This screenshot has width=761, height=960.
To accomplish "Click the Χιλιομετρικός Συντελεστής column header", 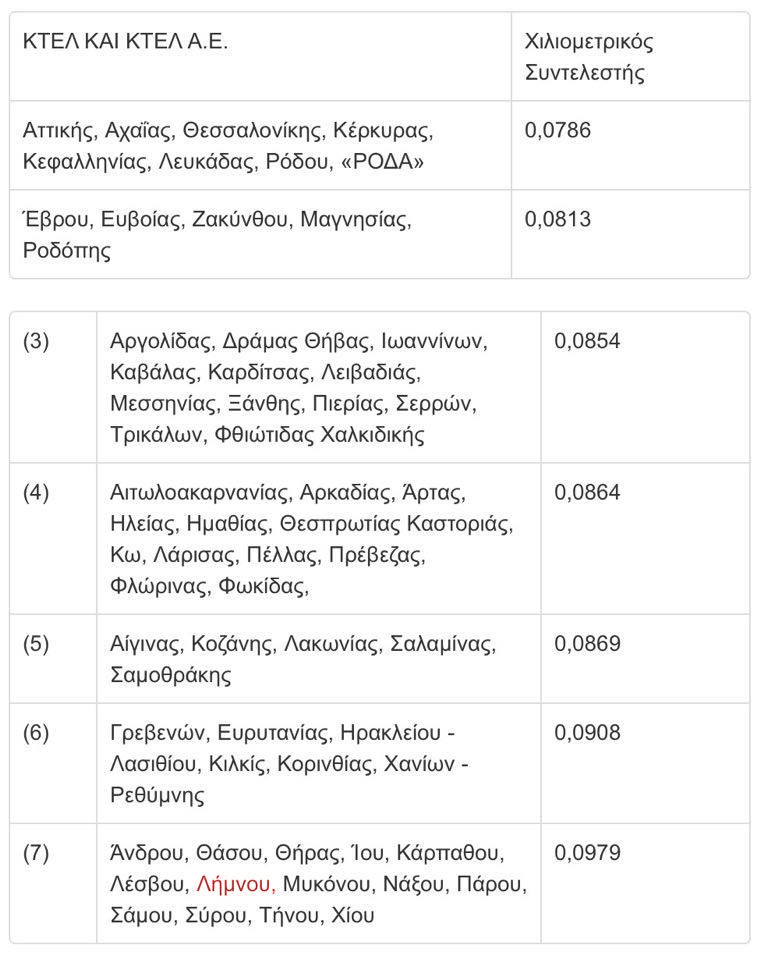I will coord(589,57).
